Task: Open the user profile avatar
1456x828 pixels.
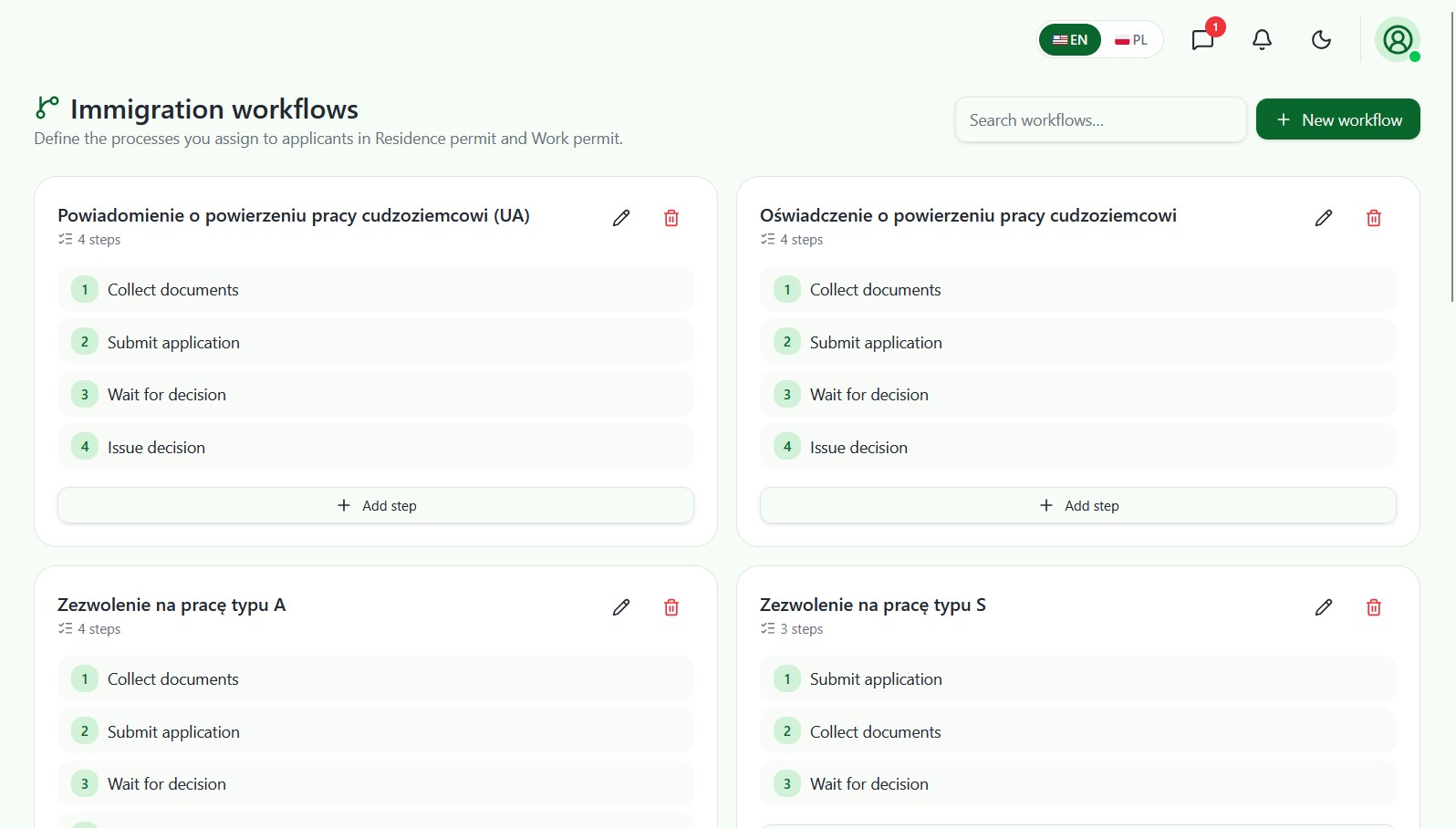Action: coord(1398,39)
